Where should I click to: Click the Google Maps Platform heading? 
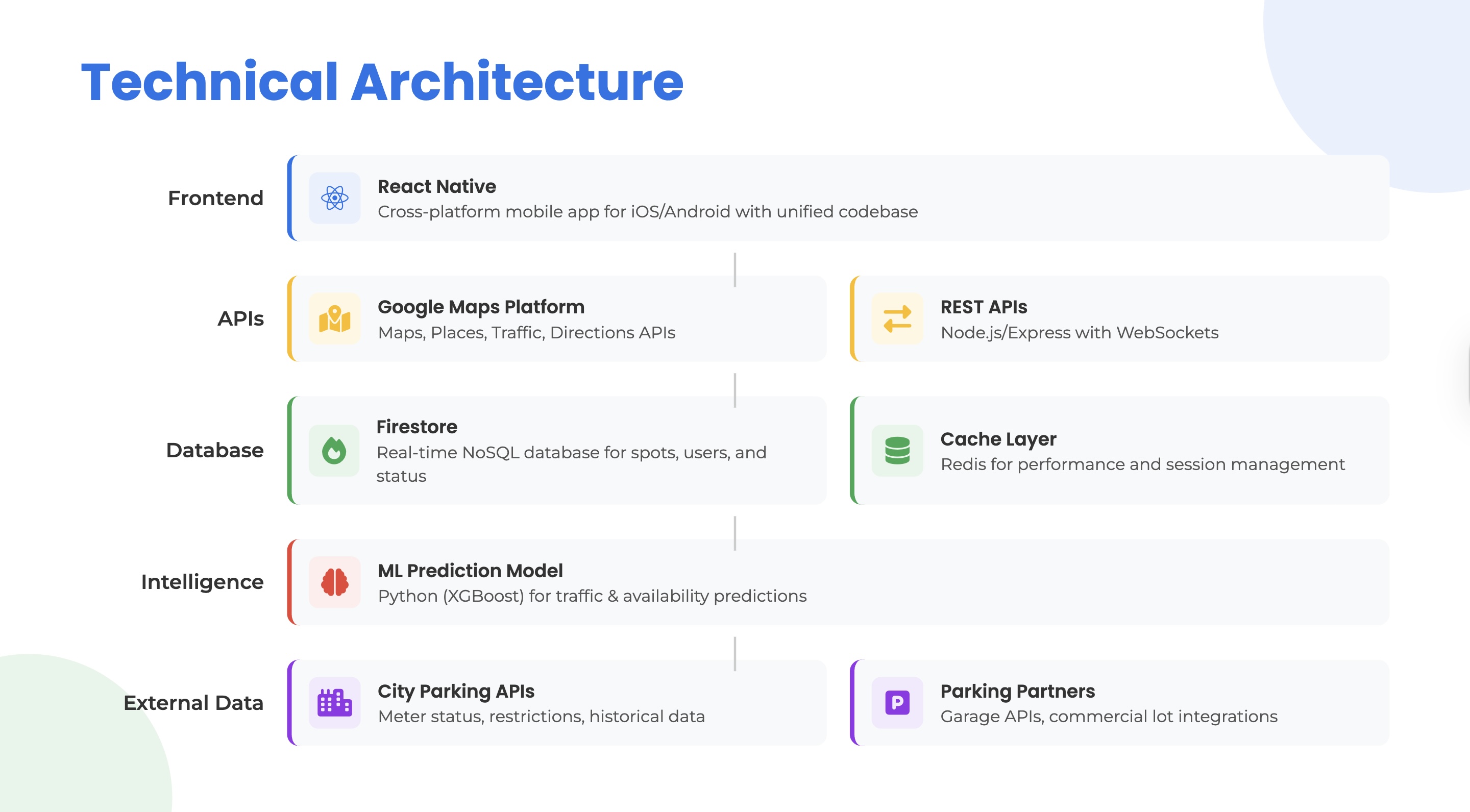(480, 306)
